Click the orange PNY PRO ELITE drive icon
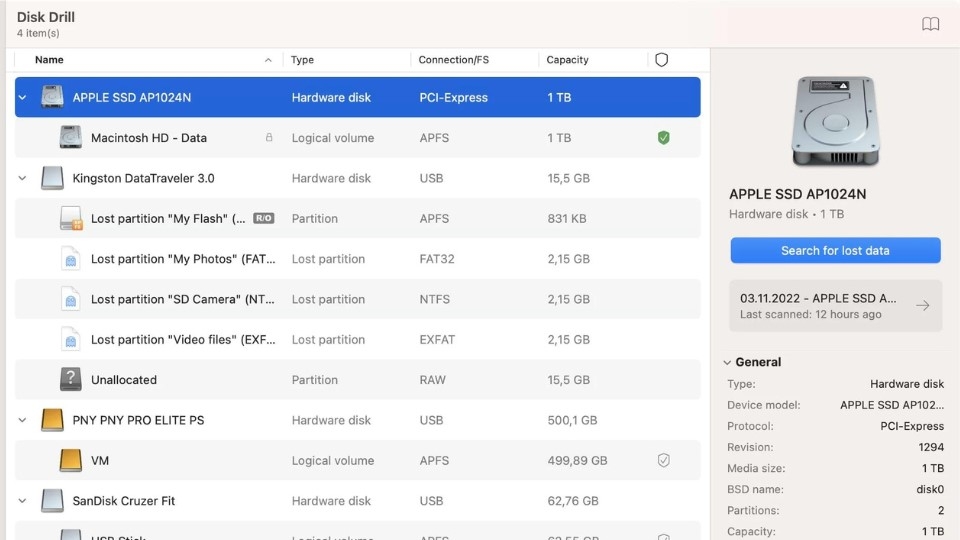960x540 pixels. click(52, 420)
